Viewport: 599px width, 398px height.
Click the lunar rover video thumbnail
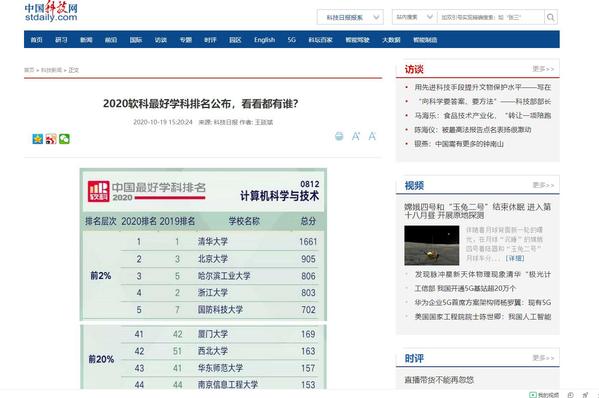[432, 245]
